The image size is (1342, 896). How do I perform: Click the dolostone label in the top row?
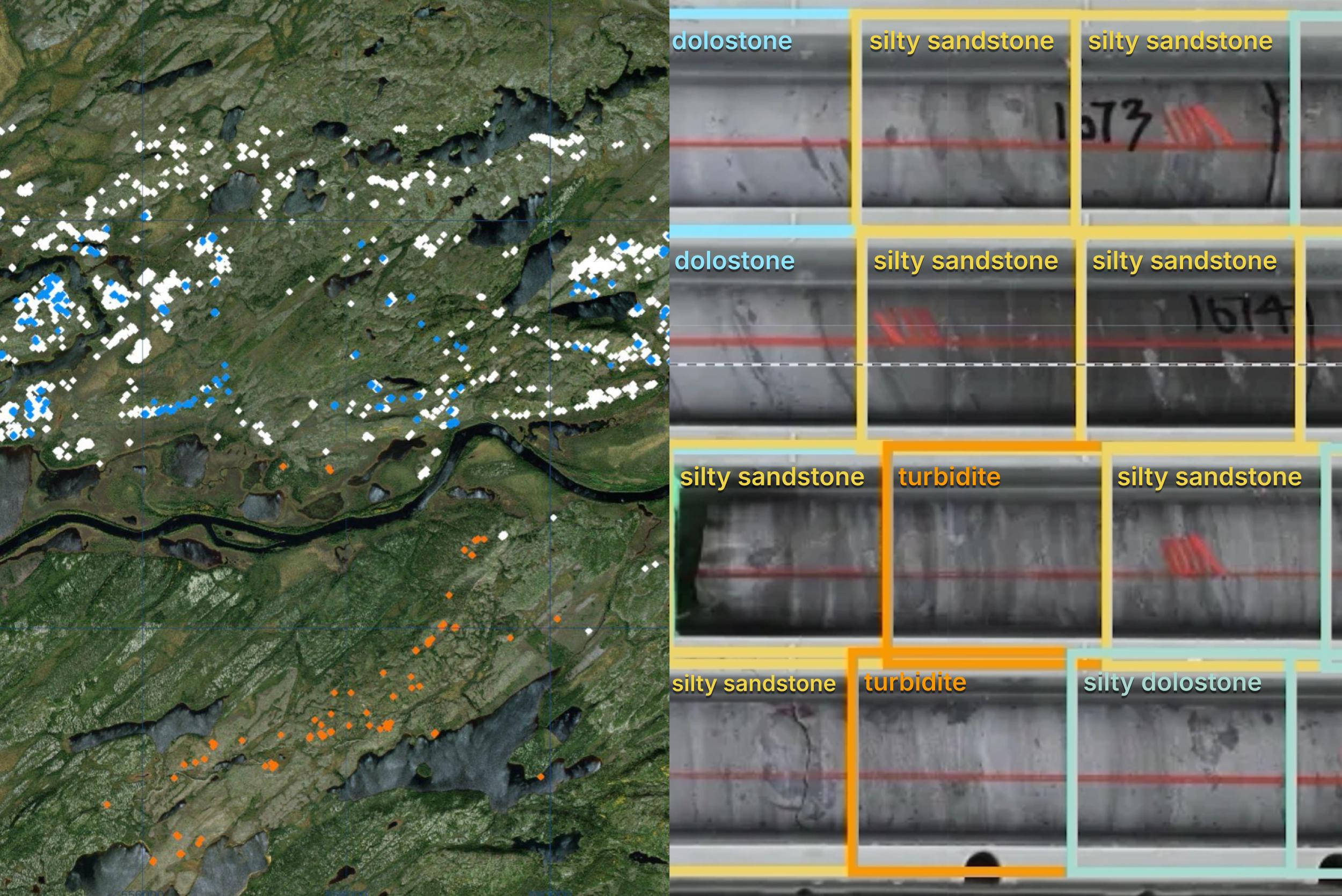(732, 41)
